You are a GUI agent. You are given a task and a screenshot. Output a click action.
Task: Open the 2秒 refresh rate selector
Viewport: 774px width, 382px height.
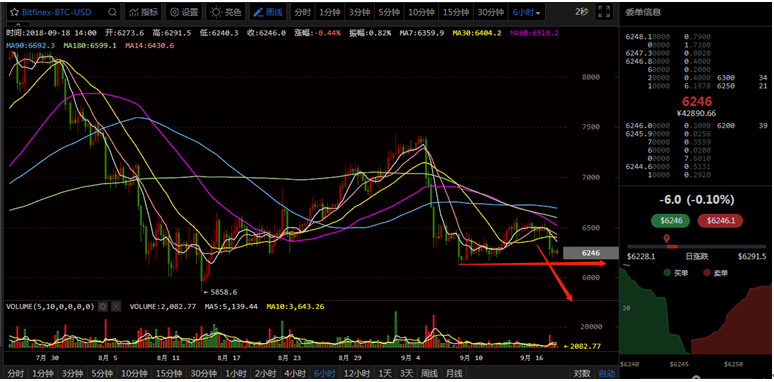pos(581,12)
